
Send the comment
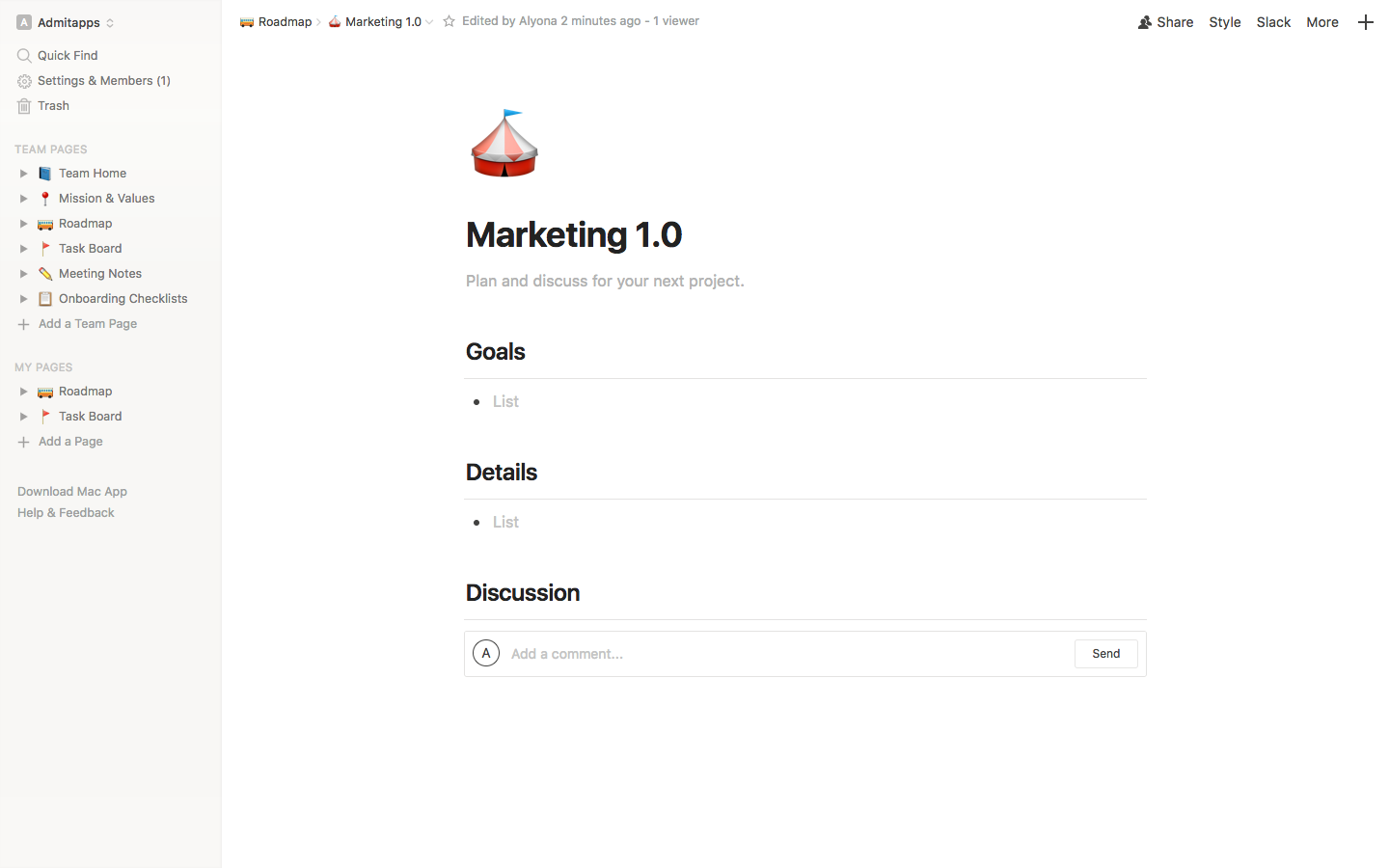click(x=1105, y=654)
